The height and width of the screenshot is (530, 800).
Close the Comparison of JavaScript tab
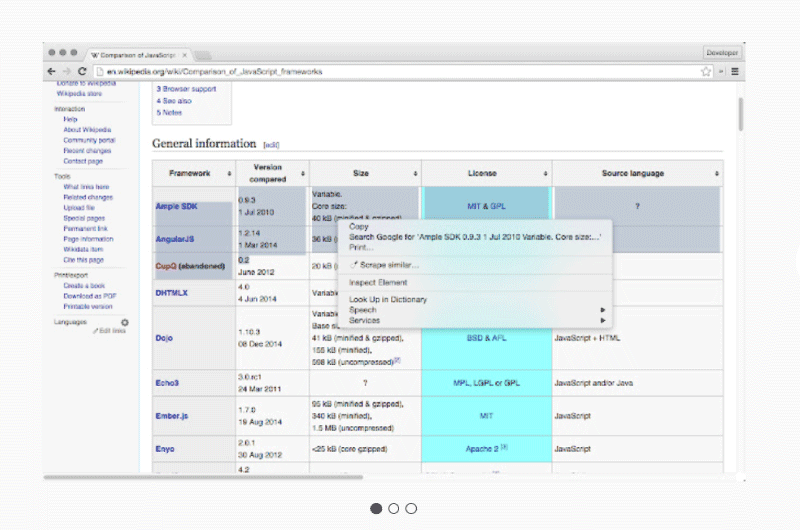(x=185, y=55)
